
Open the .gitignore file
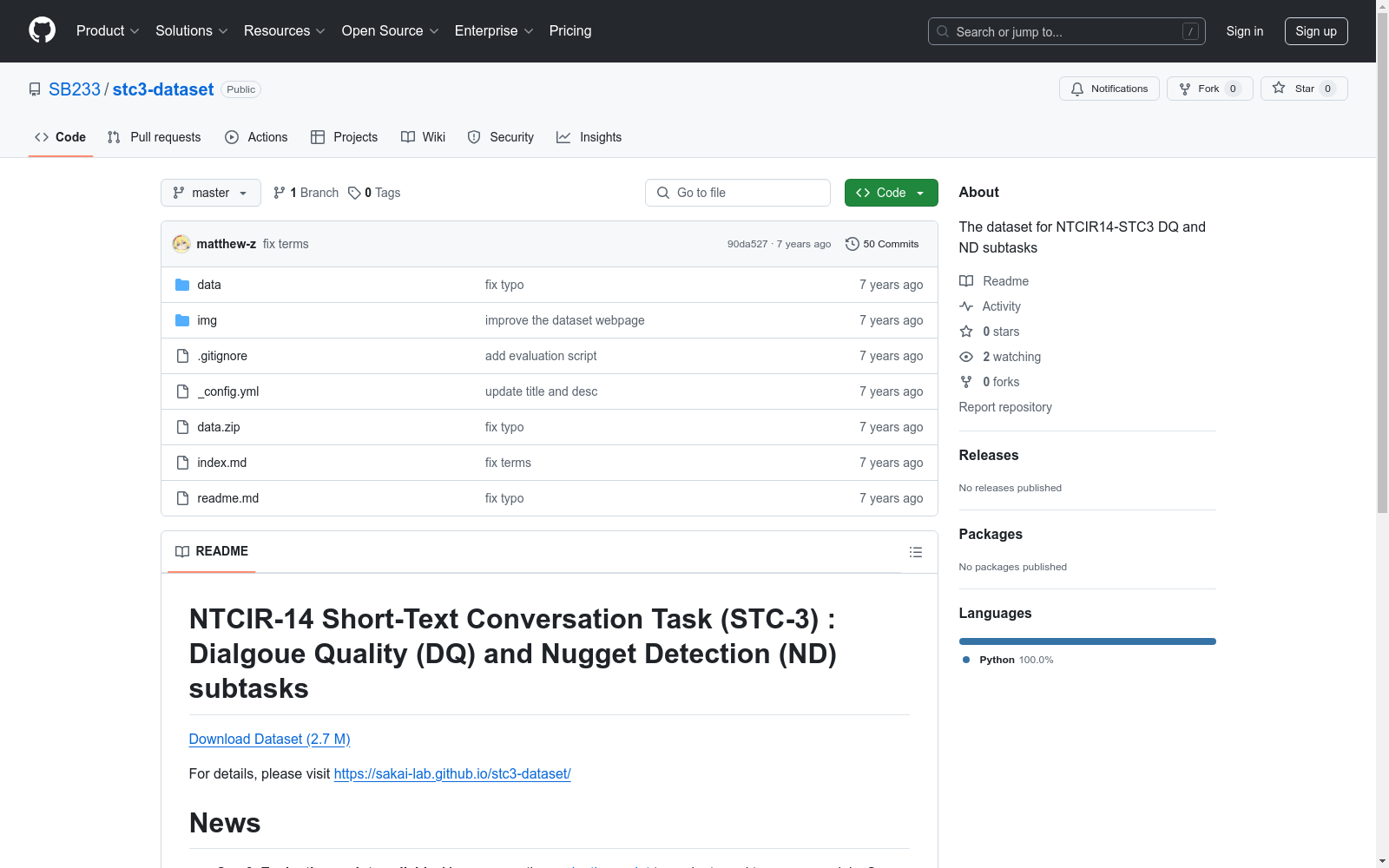pos(222,356)
